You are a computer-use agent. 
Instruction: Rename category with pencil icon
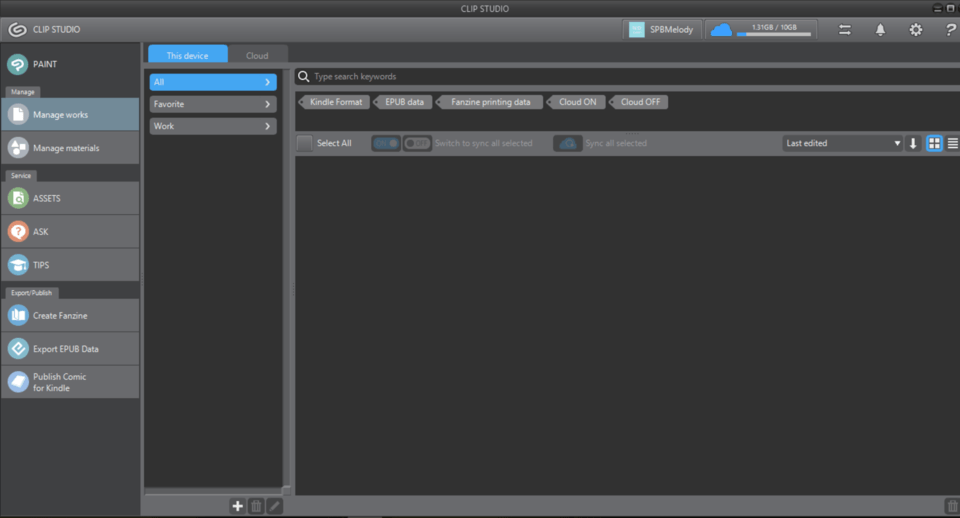coord(274,506)
